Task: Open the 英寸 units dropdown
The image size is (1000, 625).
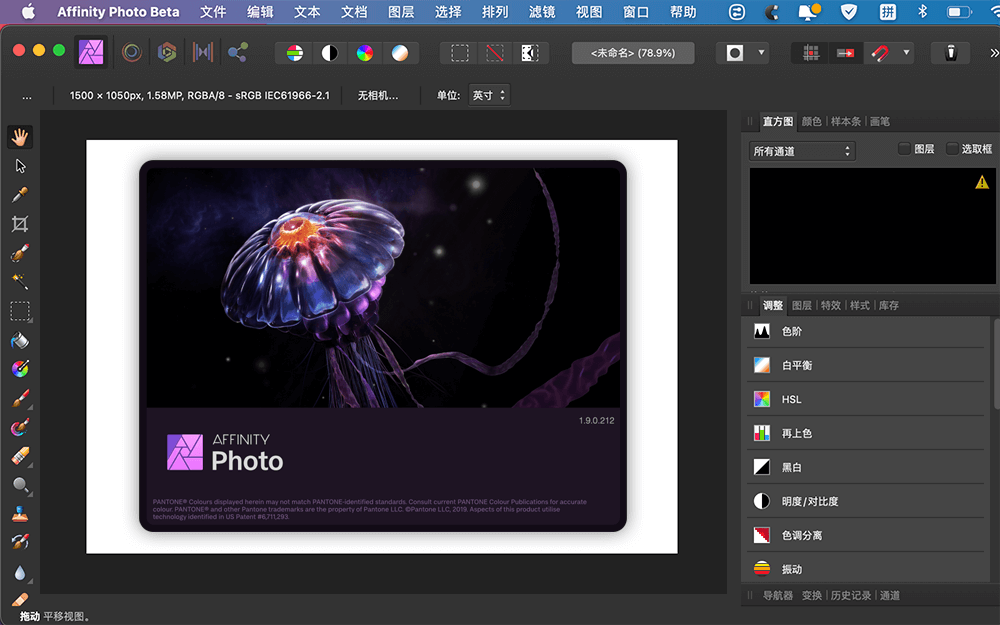Action: coord(489,95)
